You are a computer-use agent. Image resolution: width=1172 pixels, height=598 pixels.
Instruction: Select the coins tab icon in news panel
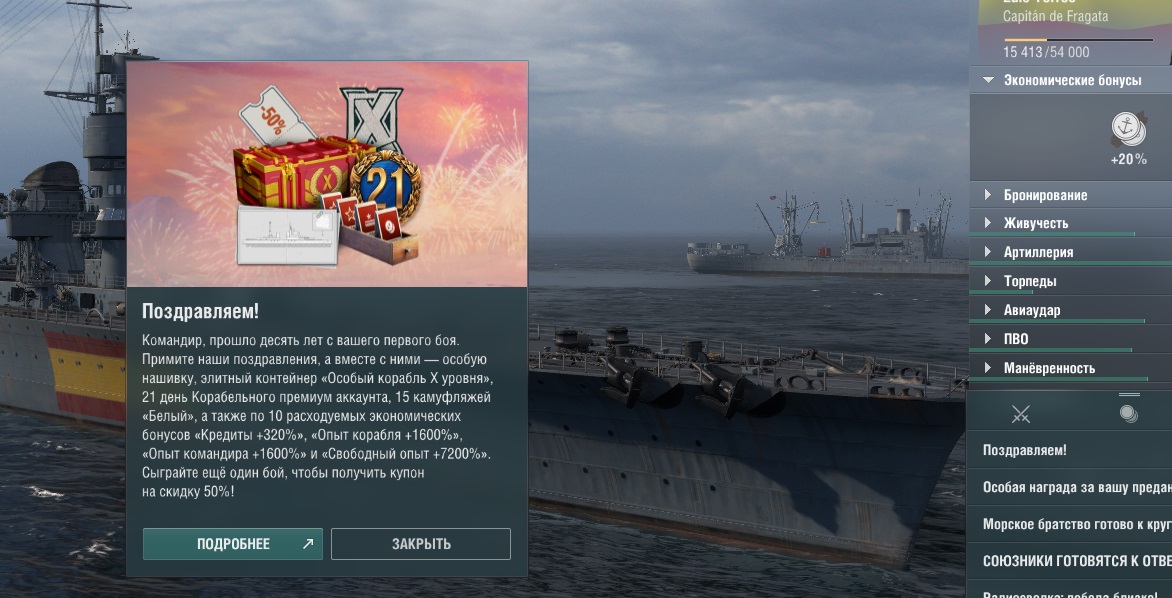pyautogui.click(x=1129, y=413)
